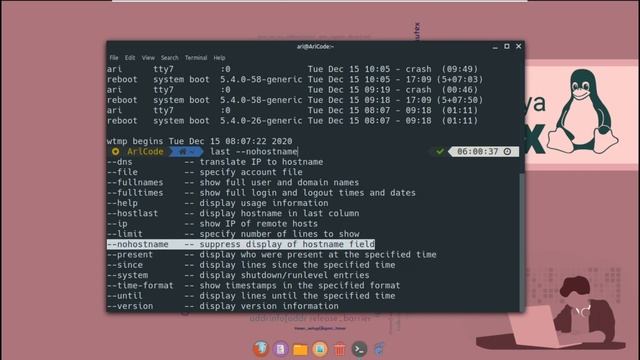The image size is (640, 360).
Task: Click the 'wtmp begins Tue Dec 15' line
Action: (200, 141)
